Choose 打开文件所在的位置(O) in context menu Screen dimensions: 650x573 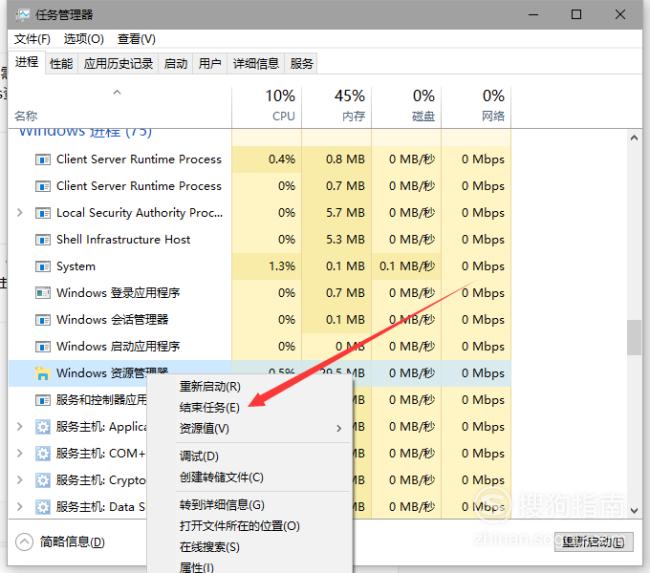(x=240, y=526)
